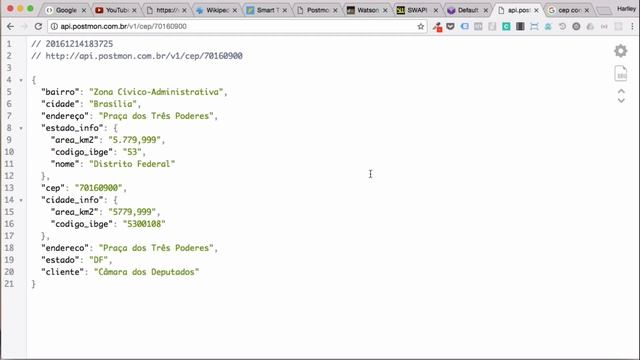Image resolution: width=640 pixels, height=360 pixels.
Task: Click the "53" codigo_ibge value
Action: (x=132, y=152)
